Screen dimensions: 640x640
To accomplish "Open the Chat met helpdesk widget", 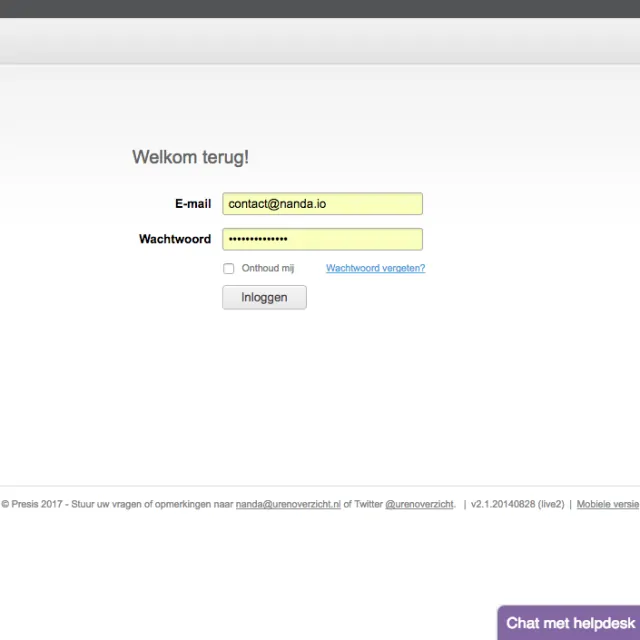I will point(570,623).
